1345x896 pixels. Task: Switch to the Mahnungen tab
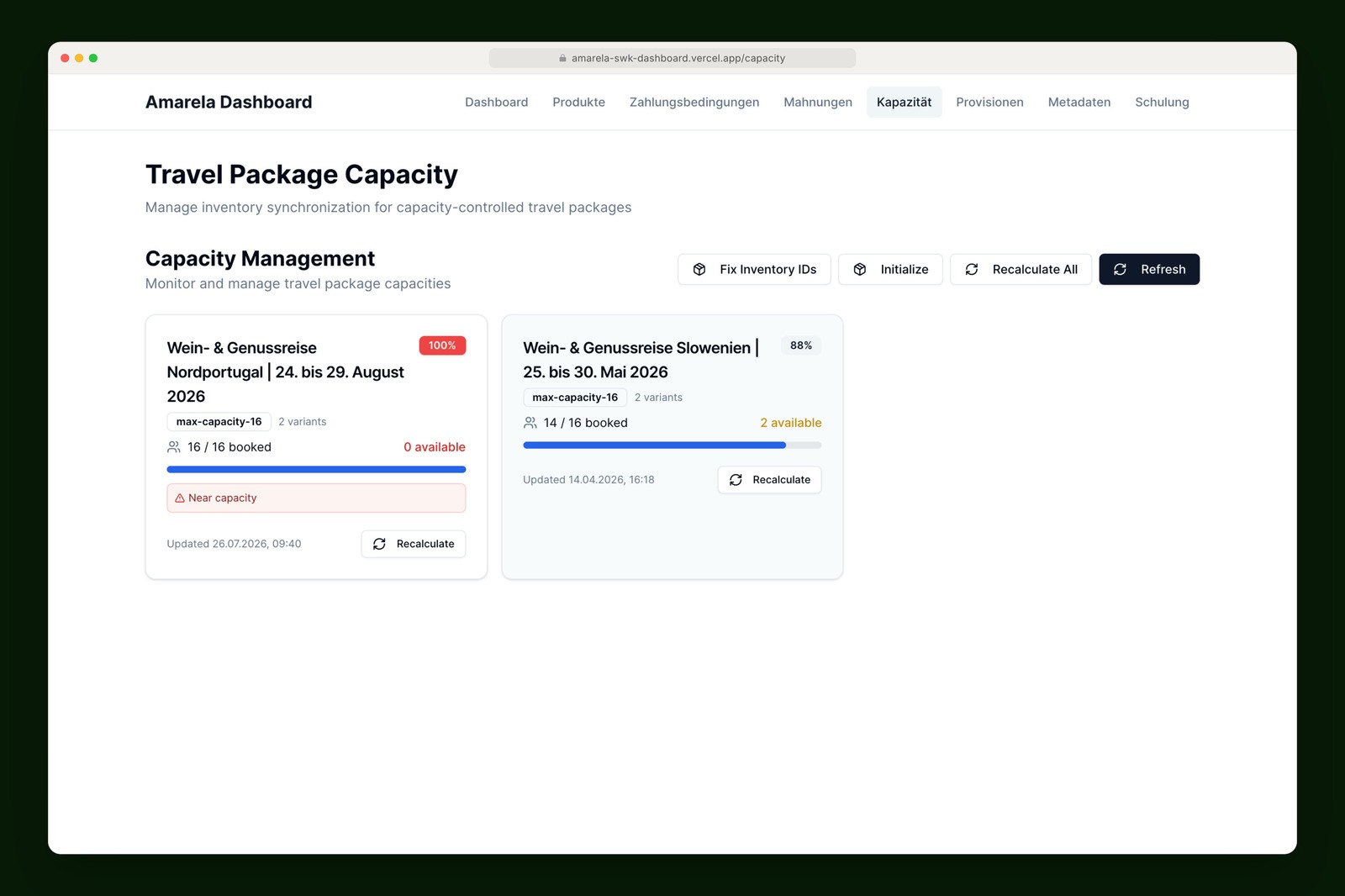coord(818,102)
